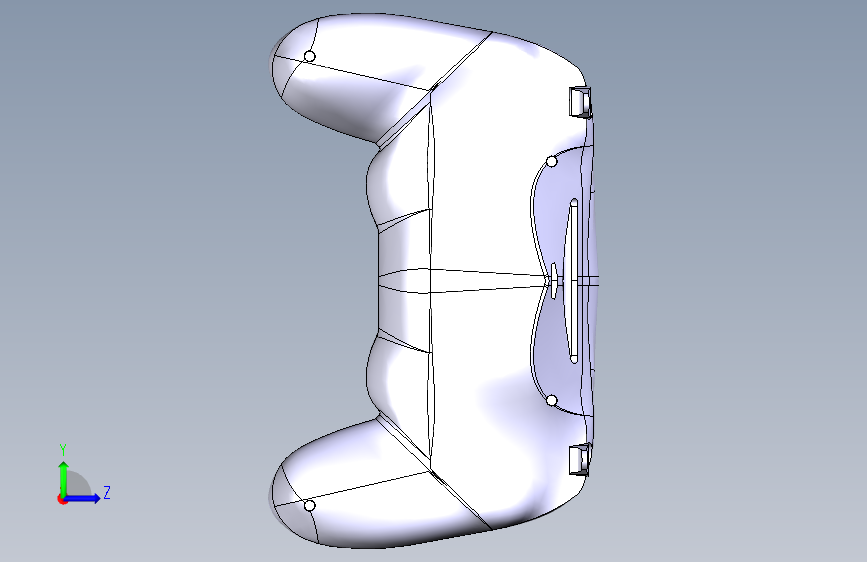
Task: Select the upper rectangular clip on the controller edge
Action: (580, 102)
